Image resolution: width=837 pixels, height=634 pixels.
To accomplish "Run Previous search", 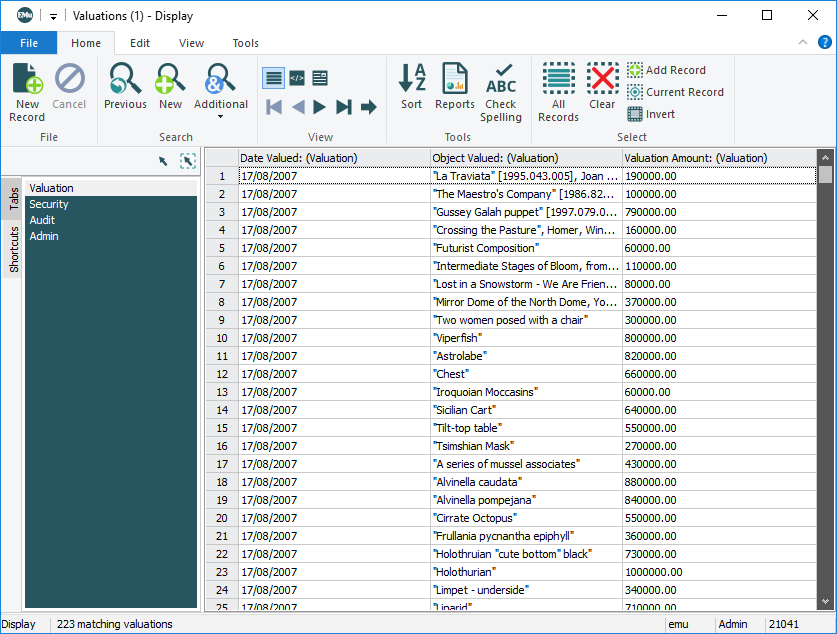I will click(125, 87).
